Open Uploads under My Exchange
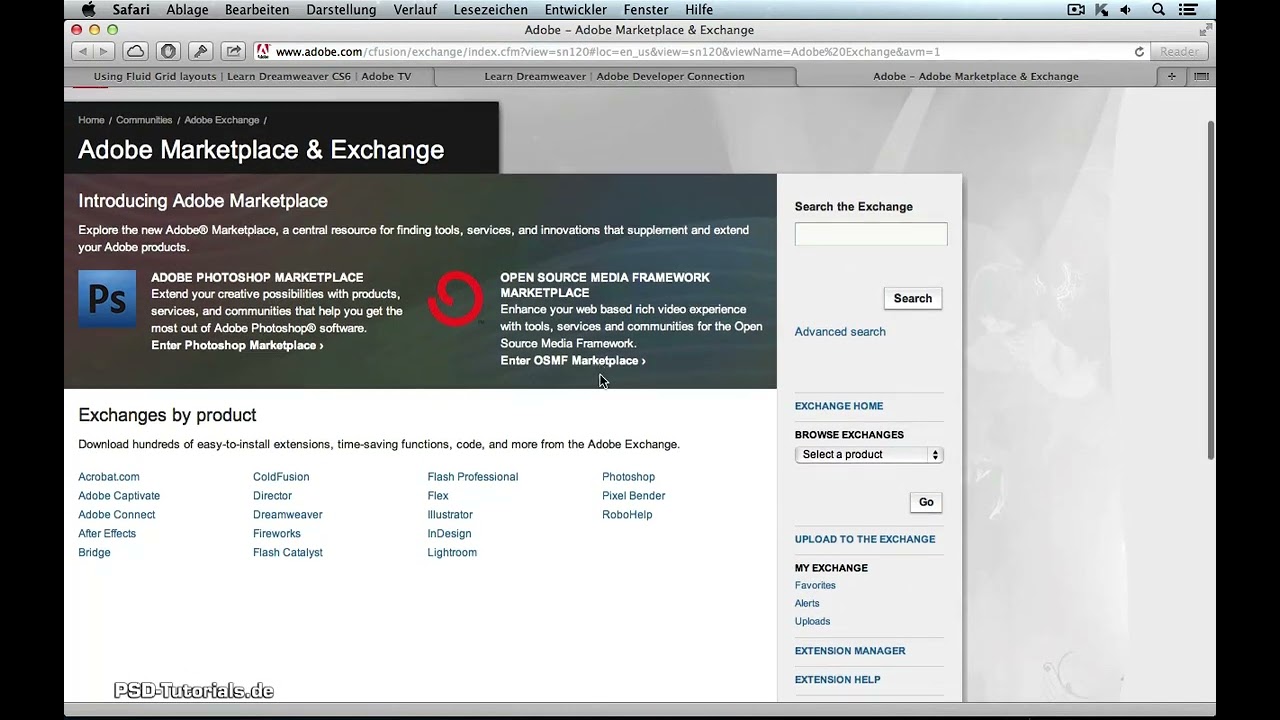Screen dimensions: 1280x720 pyautogui.click(x=812, y=622)
